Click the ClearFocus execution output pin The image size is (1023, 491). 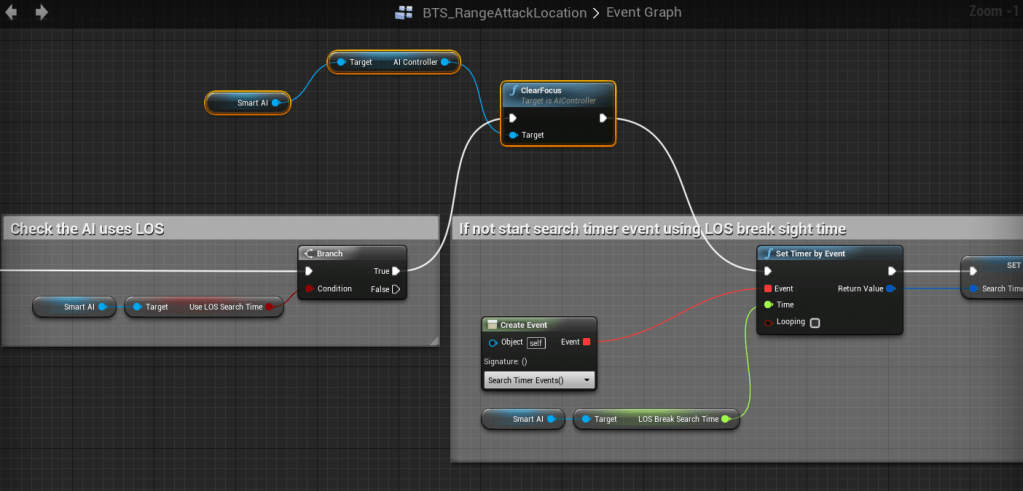coord(603,118)
